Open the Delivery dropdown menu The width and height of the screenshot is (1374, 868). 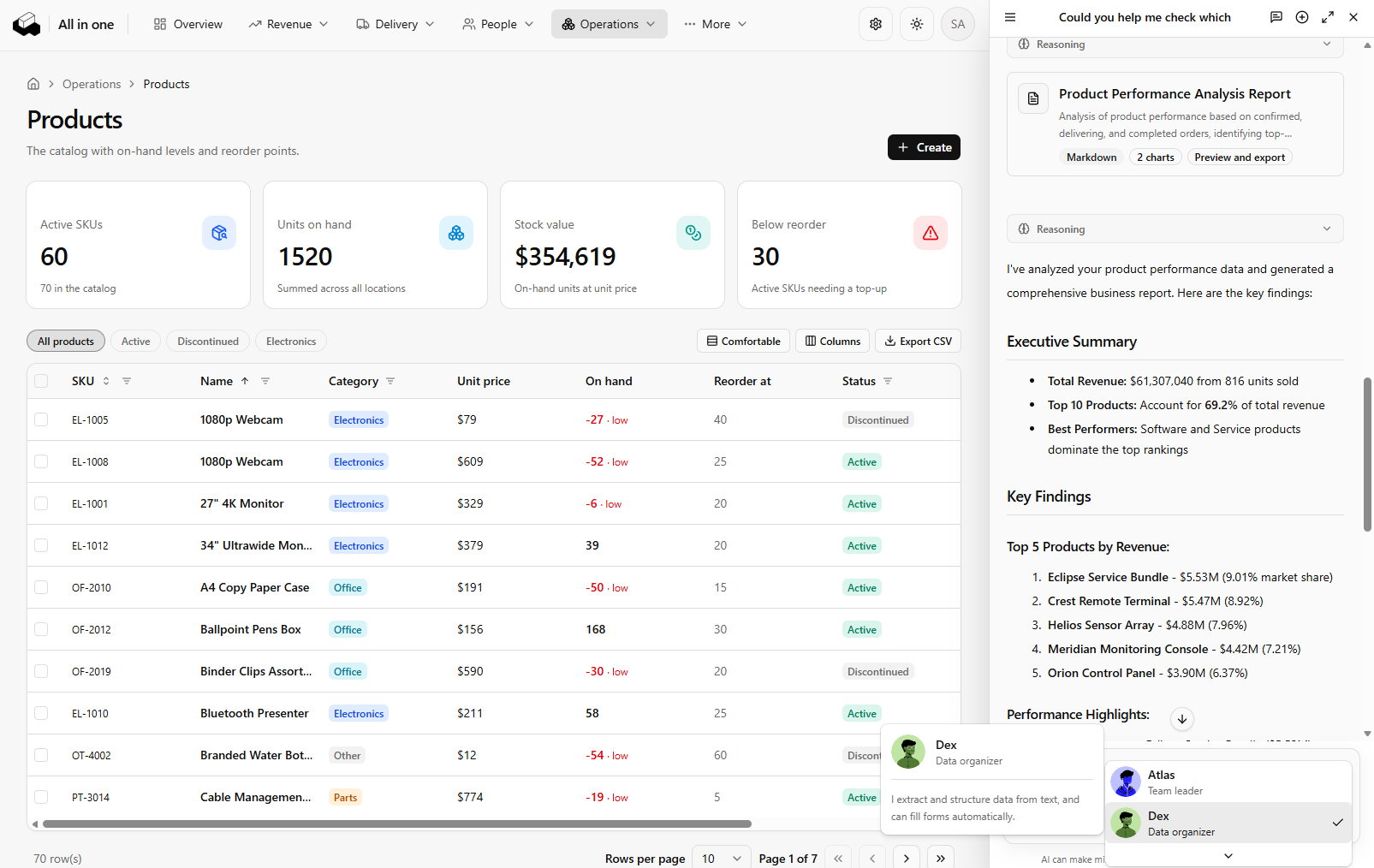(x=396, y=24)
